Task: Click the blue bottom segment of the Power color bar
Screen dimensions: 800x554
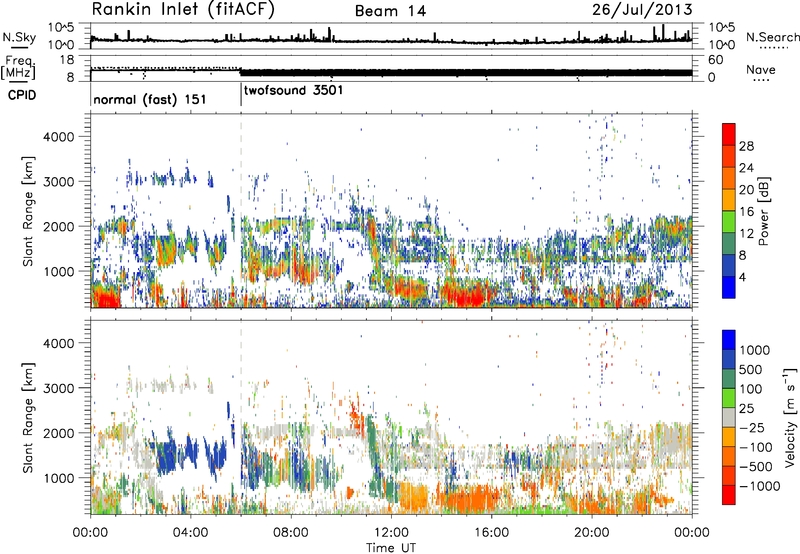Action: (729, 287)
